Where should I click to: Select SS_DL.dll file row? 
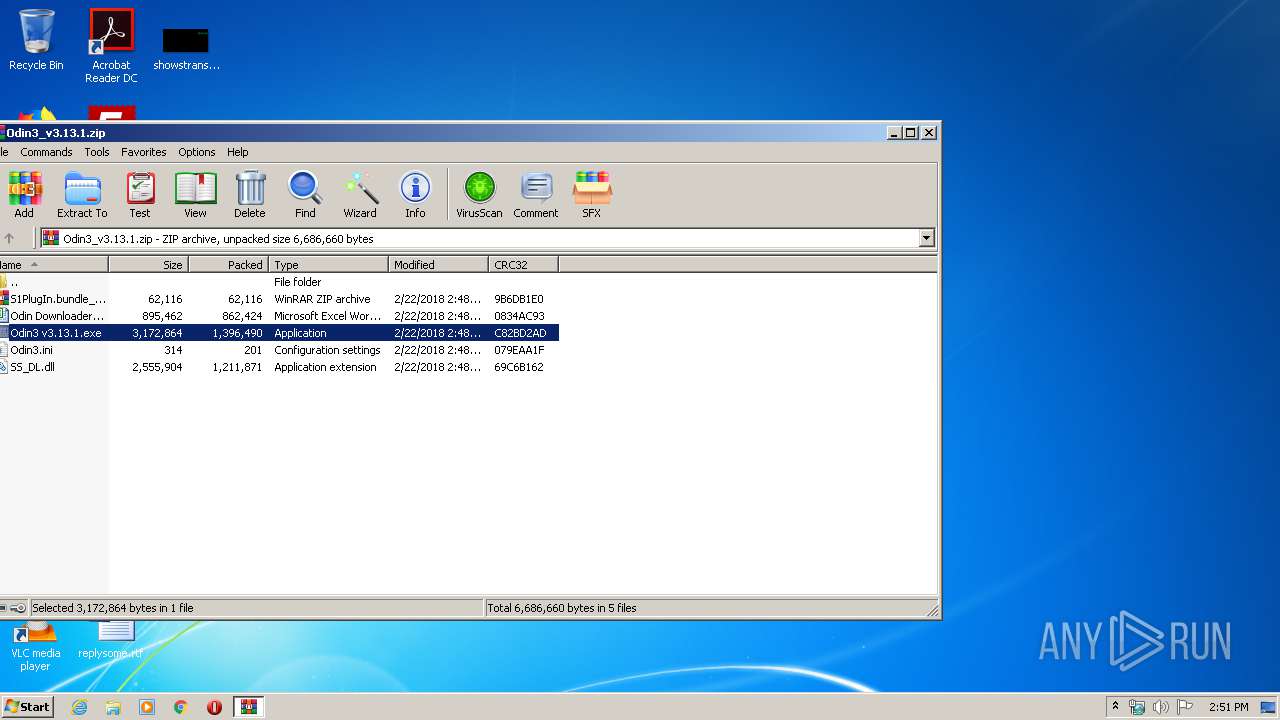279,367
